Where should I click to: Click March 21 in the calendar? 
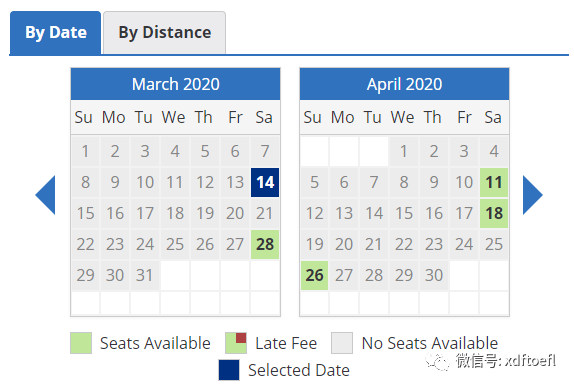coord(265,213)
